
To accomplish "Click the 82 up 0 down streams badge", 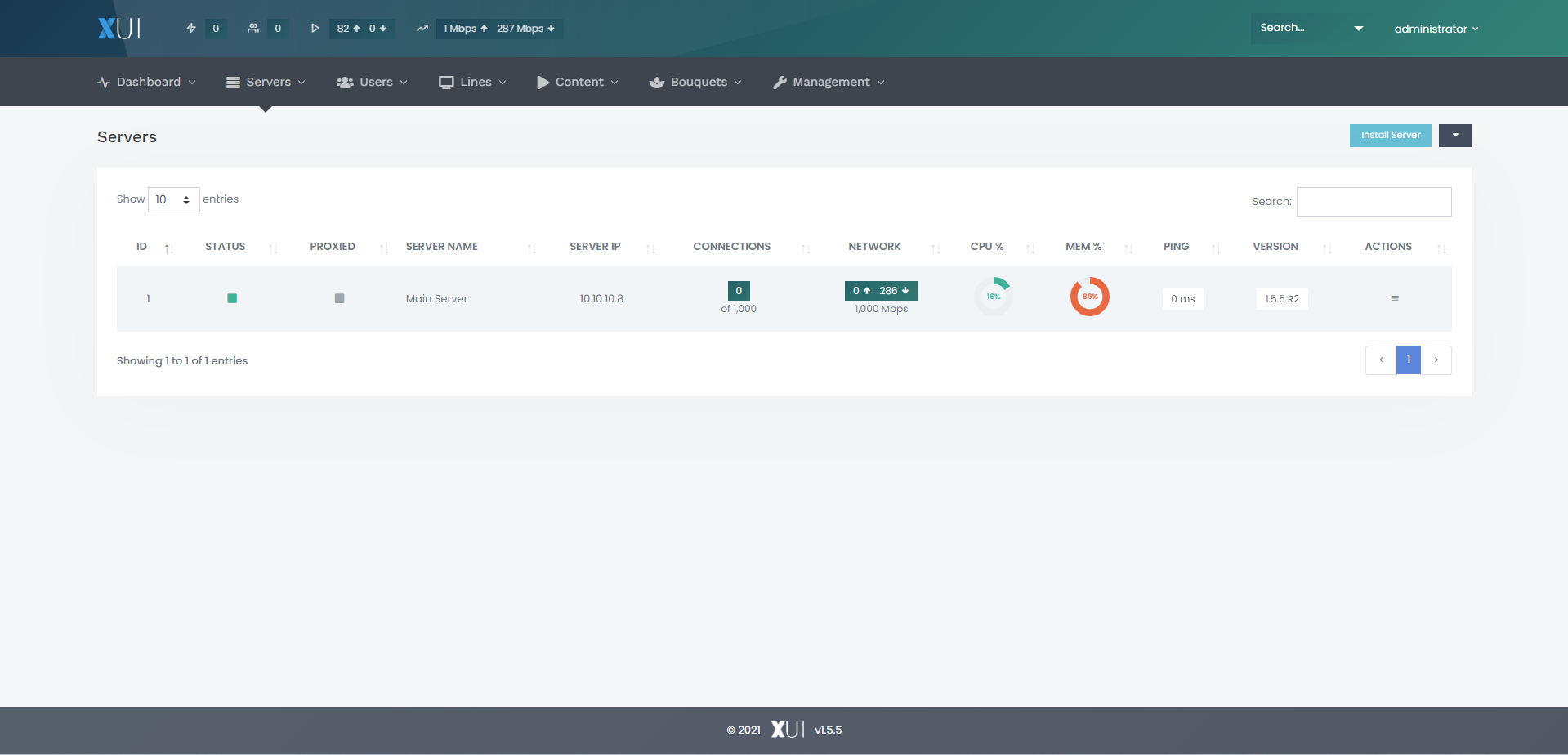I will point(362,29).
